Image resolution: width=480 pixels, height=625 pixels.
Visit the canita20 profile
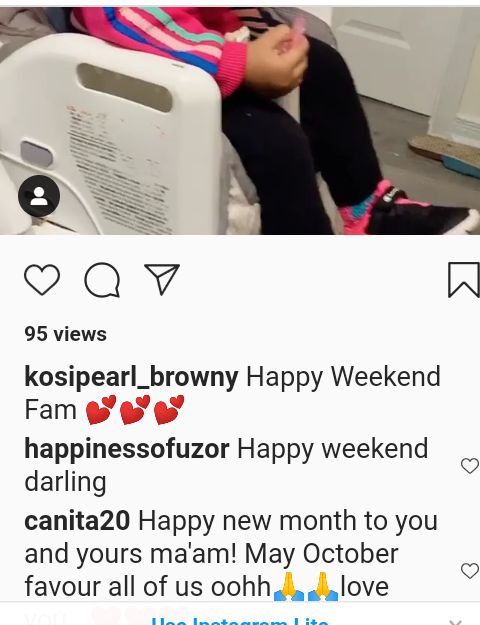[x=77, y=521]
